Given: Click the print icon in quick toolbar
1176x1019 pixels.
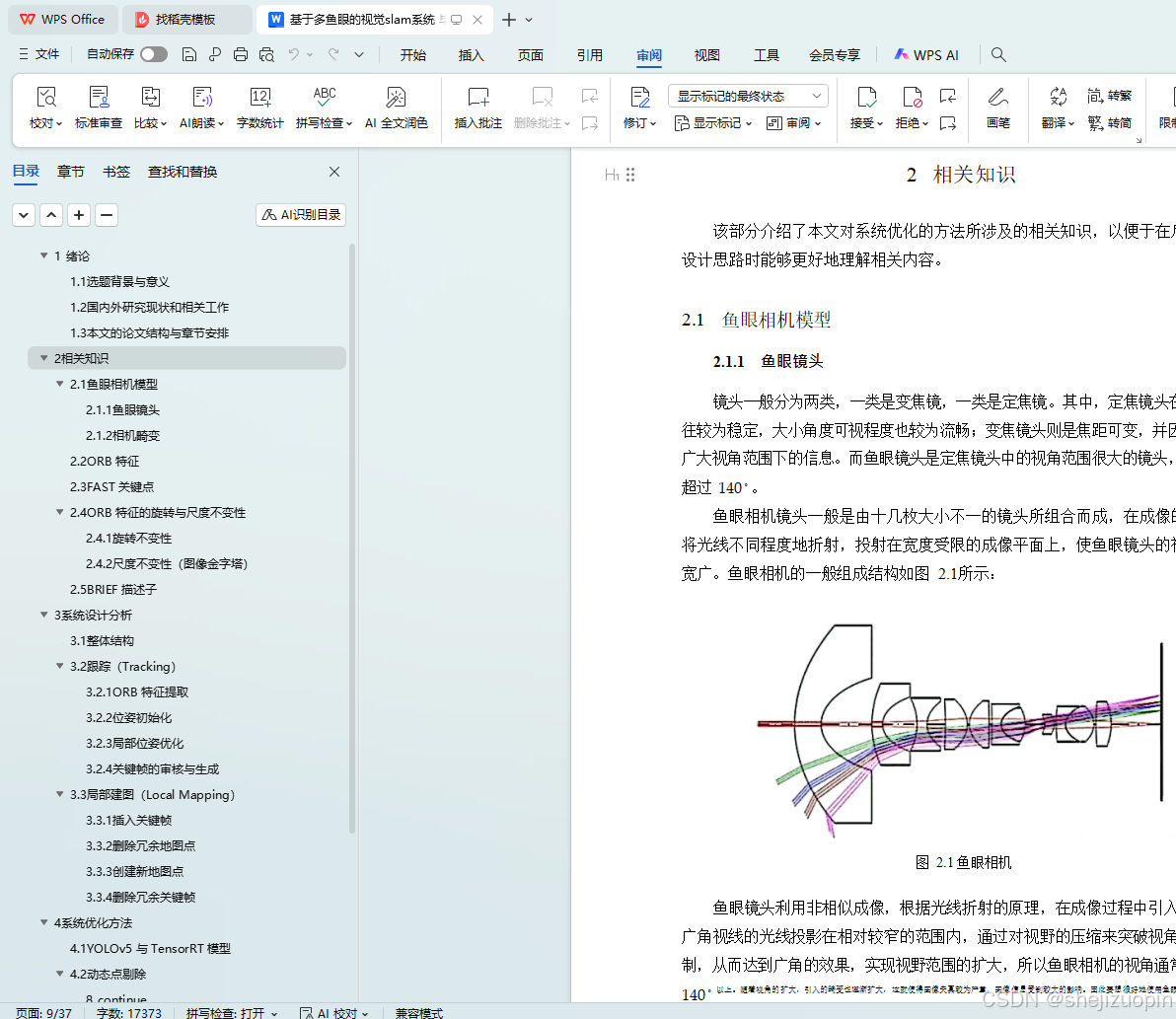Looking at the screenshot, I should 240,54.
